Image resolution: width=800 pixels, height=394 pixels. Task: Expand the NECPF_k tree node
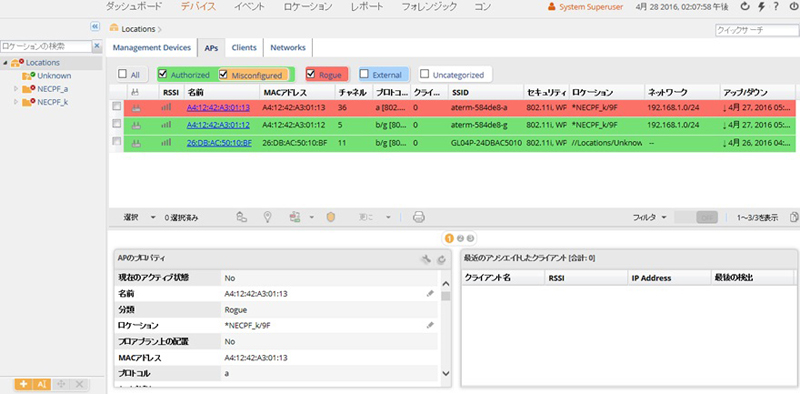point(16,102)
